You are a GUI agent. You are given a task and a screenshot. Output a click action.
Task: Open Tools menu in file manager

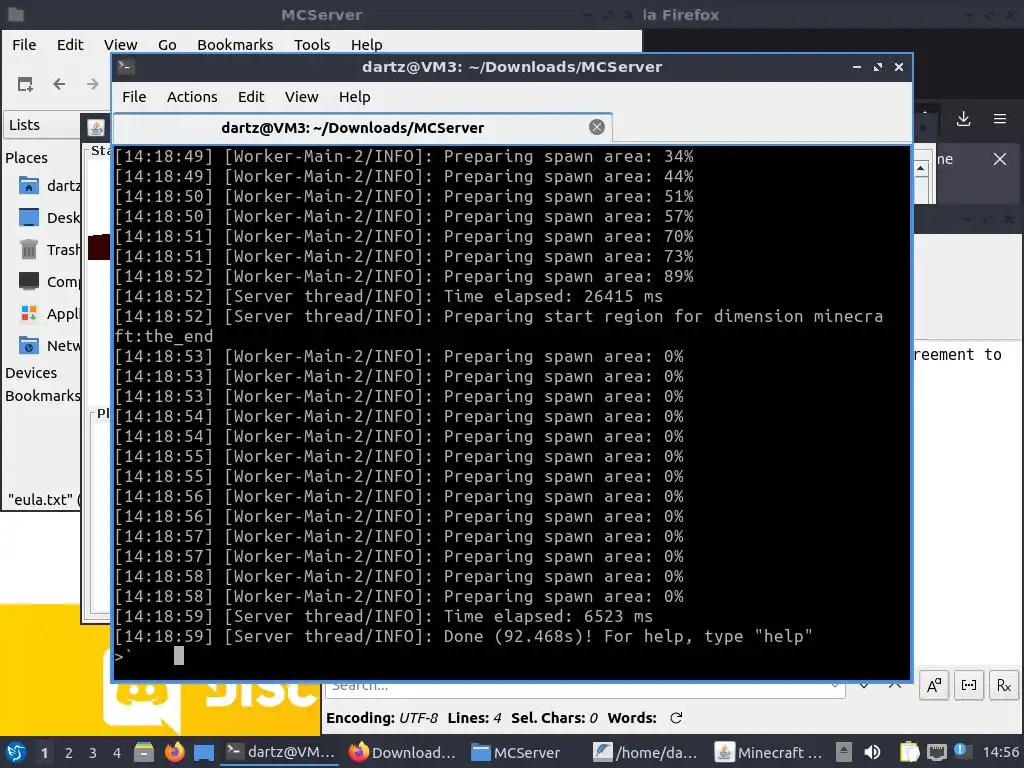click(x=312, y=44)
